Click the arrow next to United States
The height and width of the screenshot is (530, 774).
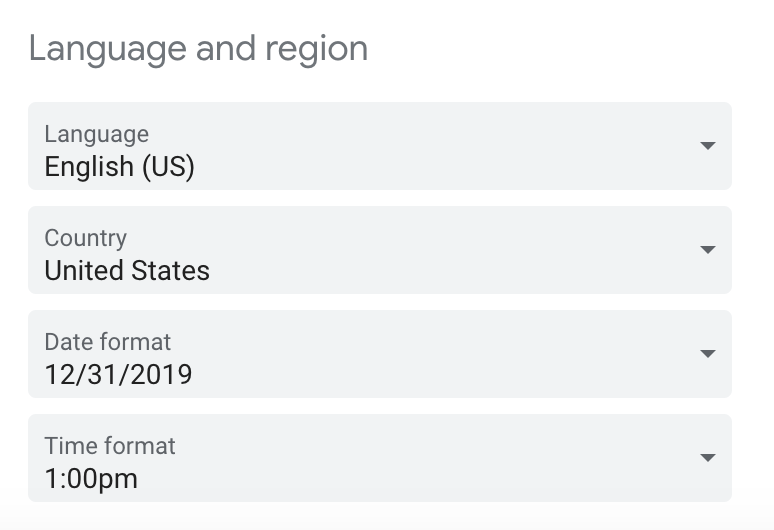(708, 250)
